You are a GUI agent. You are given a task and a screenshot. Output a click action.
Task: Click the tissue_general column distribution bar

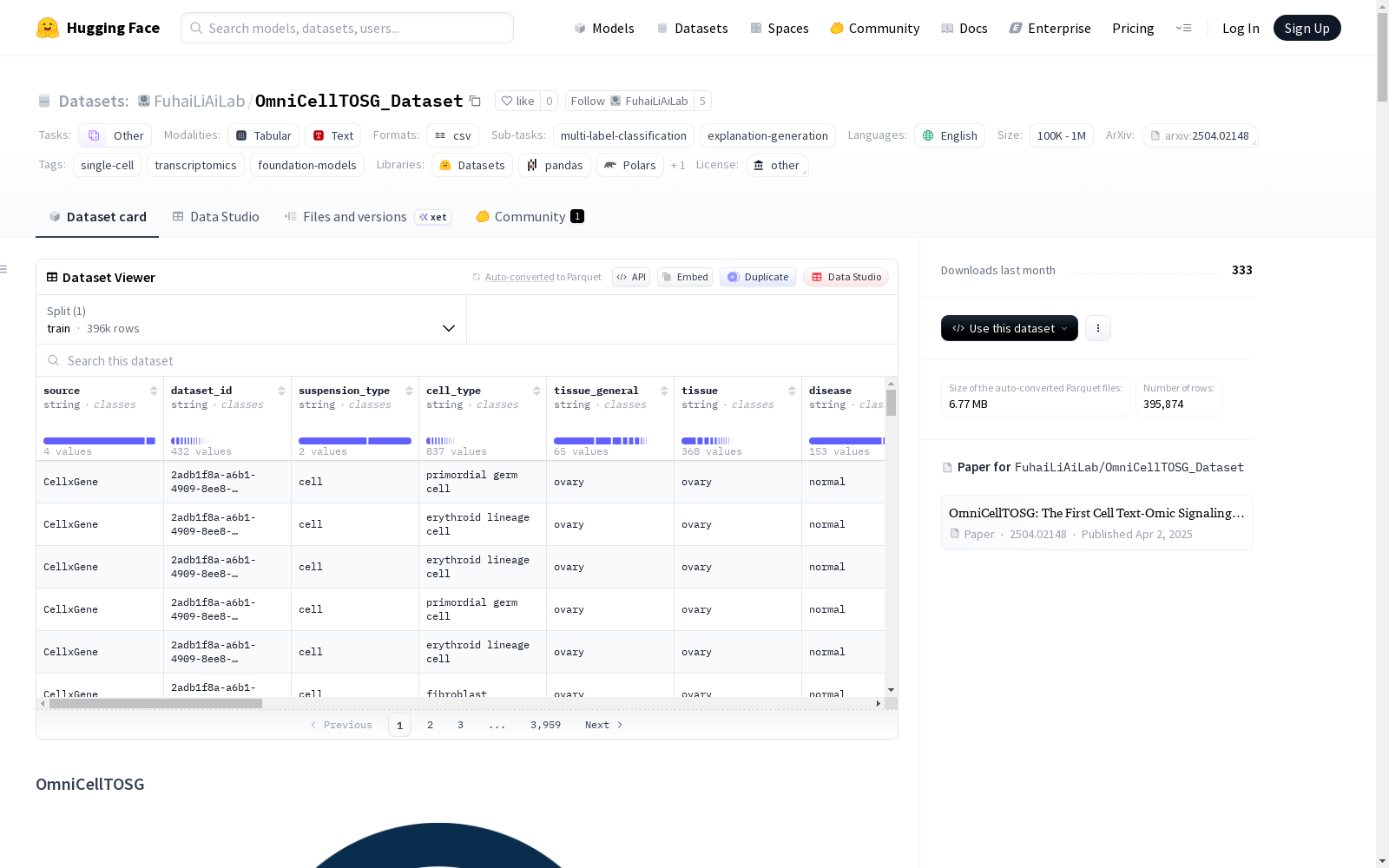[x=601, y=441]
